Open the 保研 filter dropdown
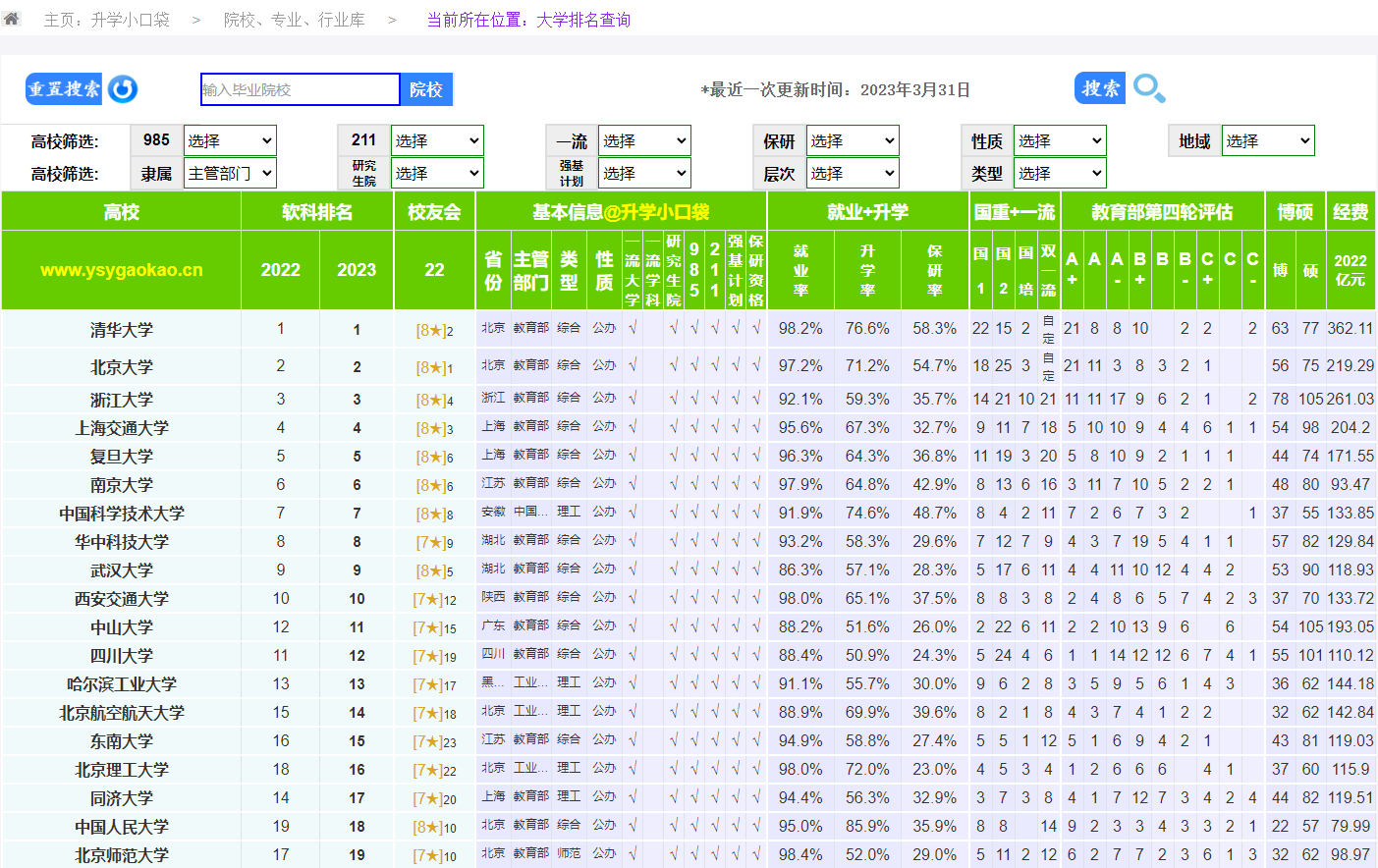1378x868 pixels. point(852,140)
